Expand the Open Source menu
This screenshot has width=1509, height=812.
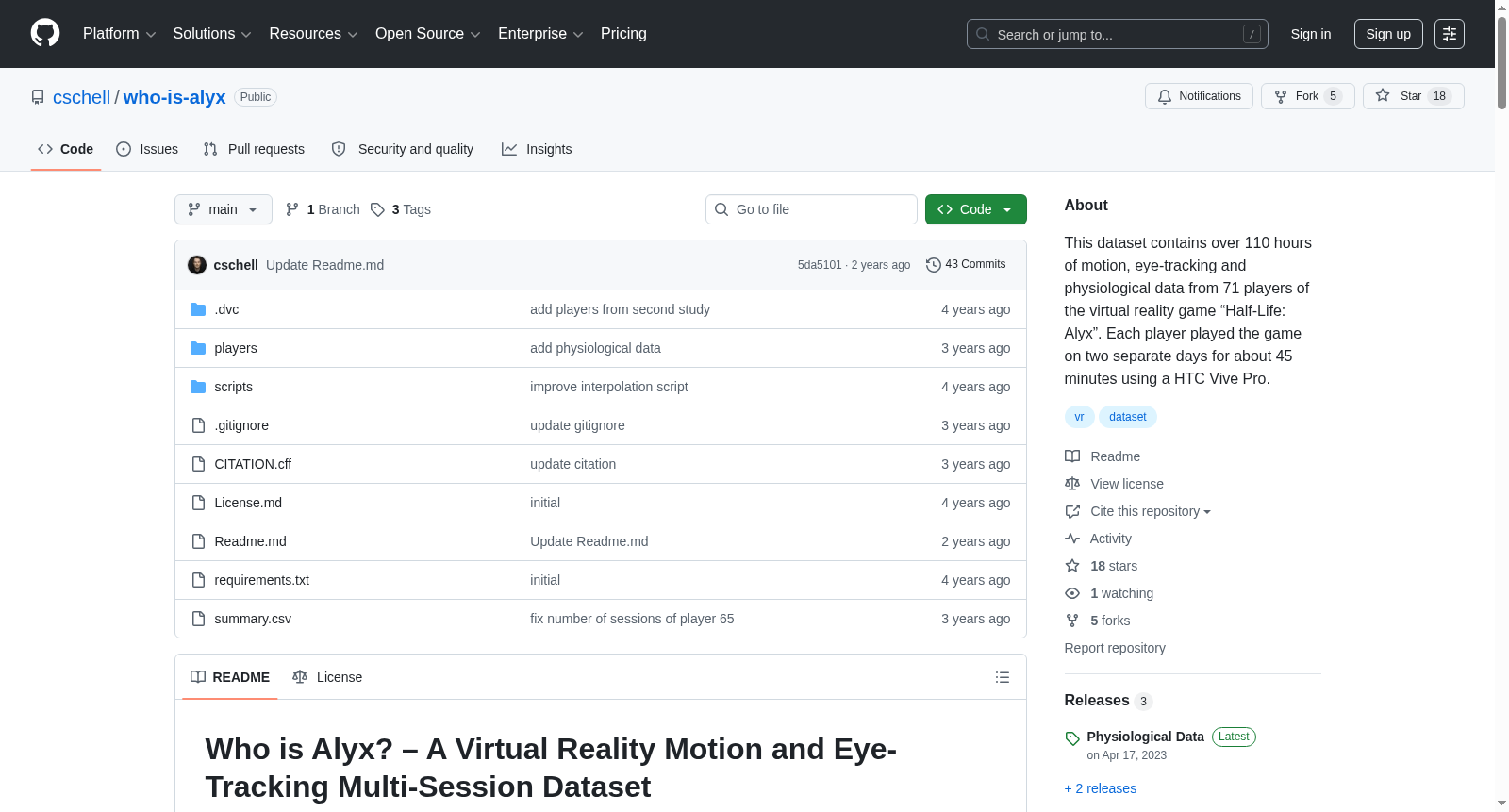click(428, 34)
